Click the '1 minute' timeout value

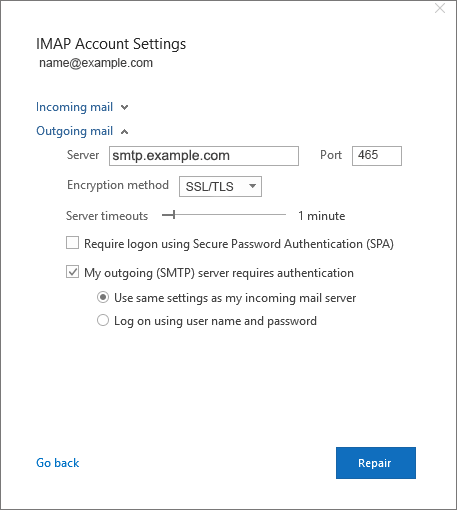point(322,216)
